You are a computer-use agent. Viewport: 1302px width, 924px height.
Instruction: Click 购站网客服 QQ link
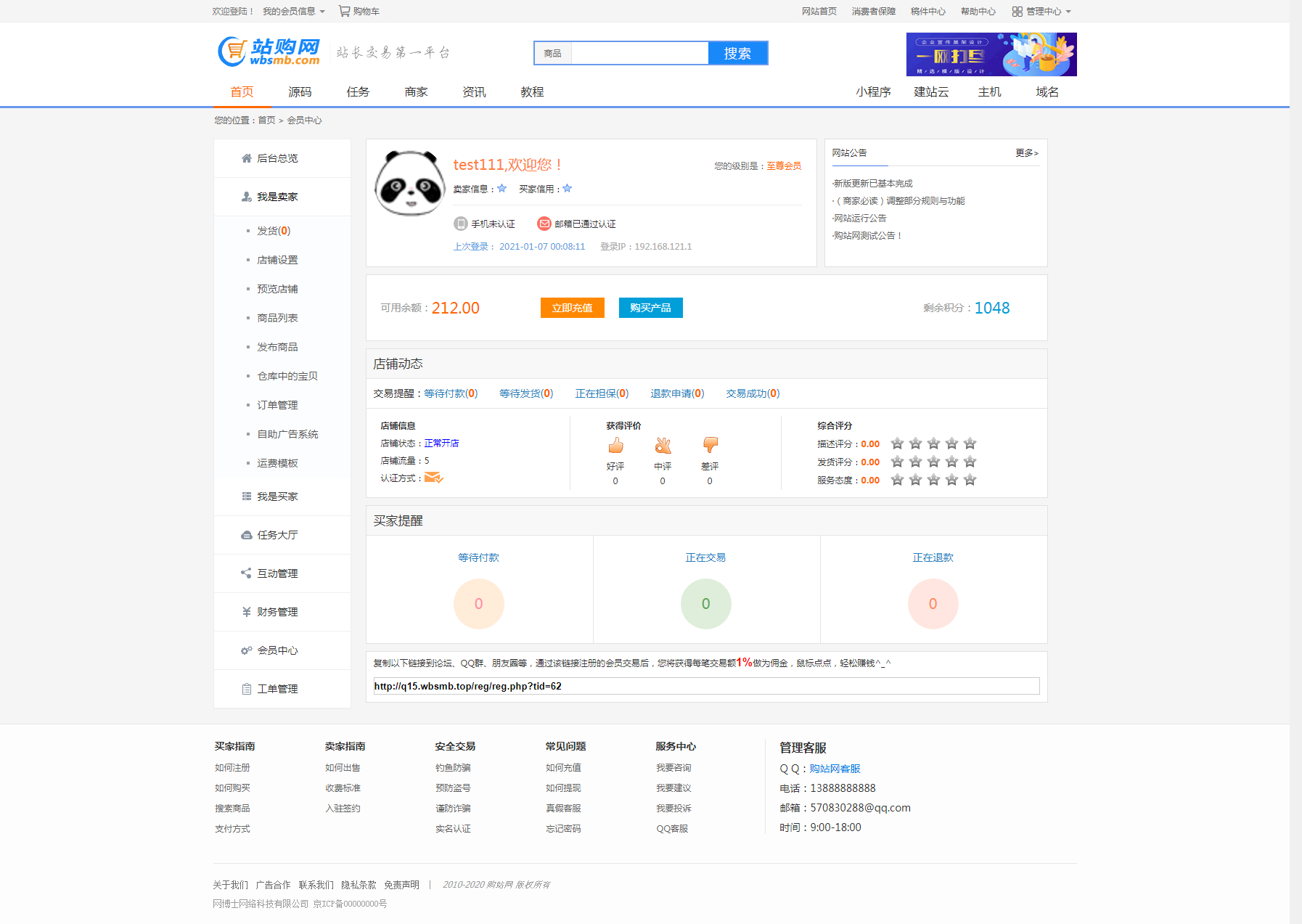click(x=835, y=769)
